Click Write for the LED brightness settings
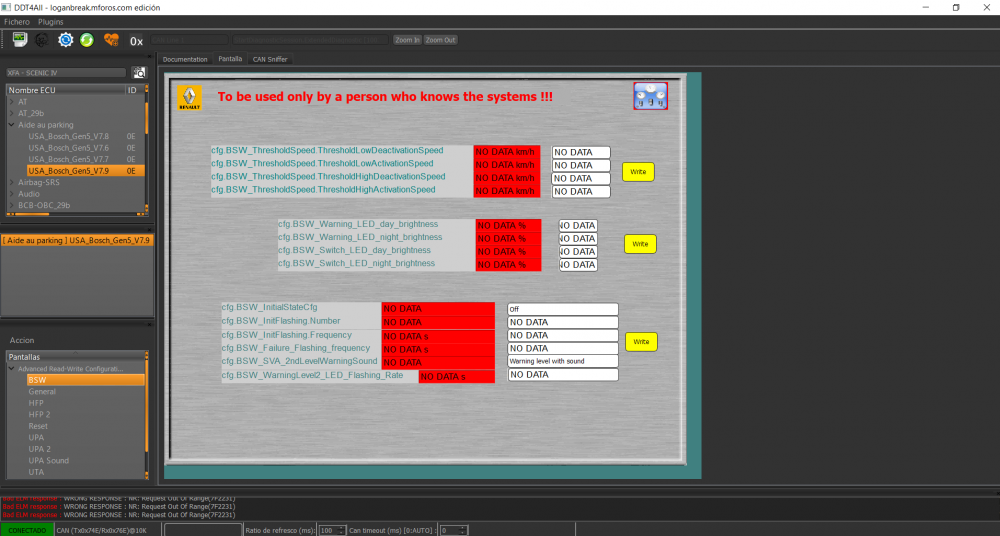This screenshot has width=1000, height=536. [x=640, y=244]
